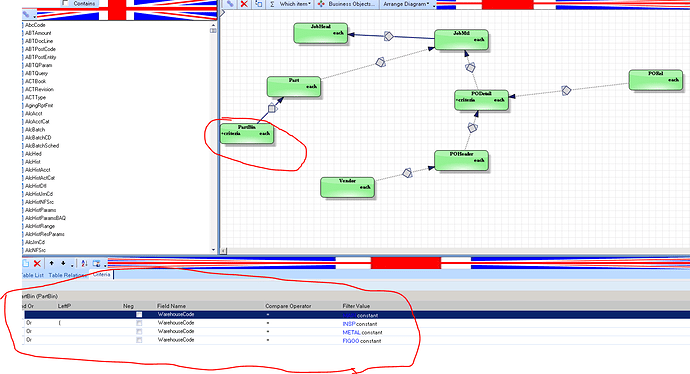Check the Neg box for METAL row
Image resolution: width=690 pixels, height=374 pixels.
(139, 332)
